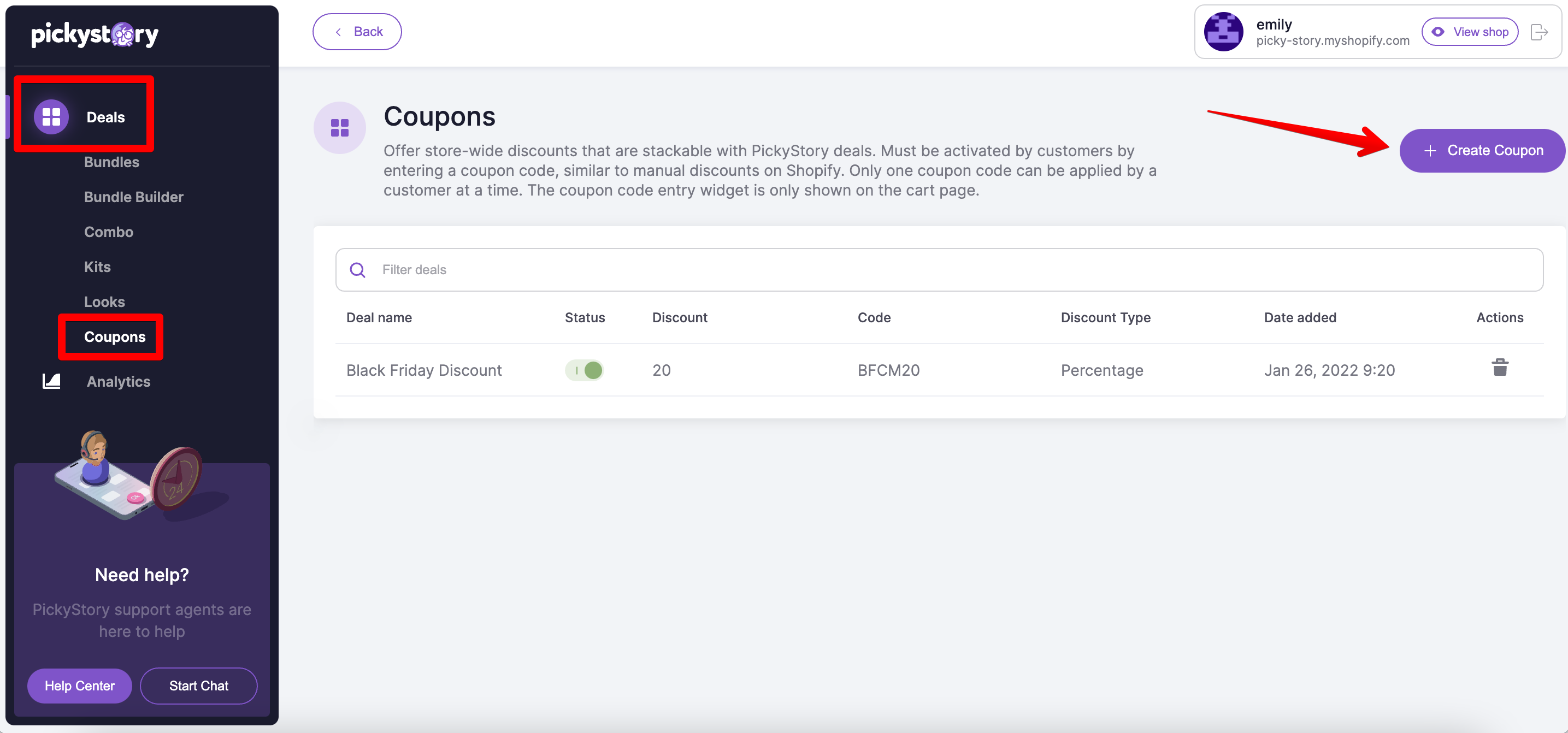The width and height of the screenshot is (1568, 733).
Task: Click the Status column header
Action: pos(585,317)
